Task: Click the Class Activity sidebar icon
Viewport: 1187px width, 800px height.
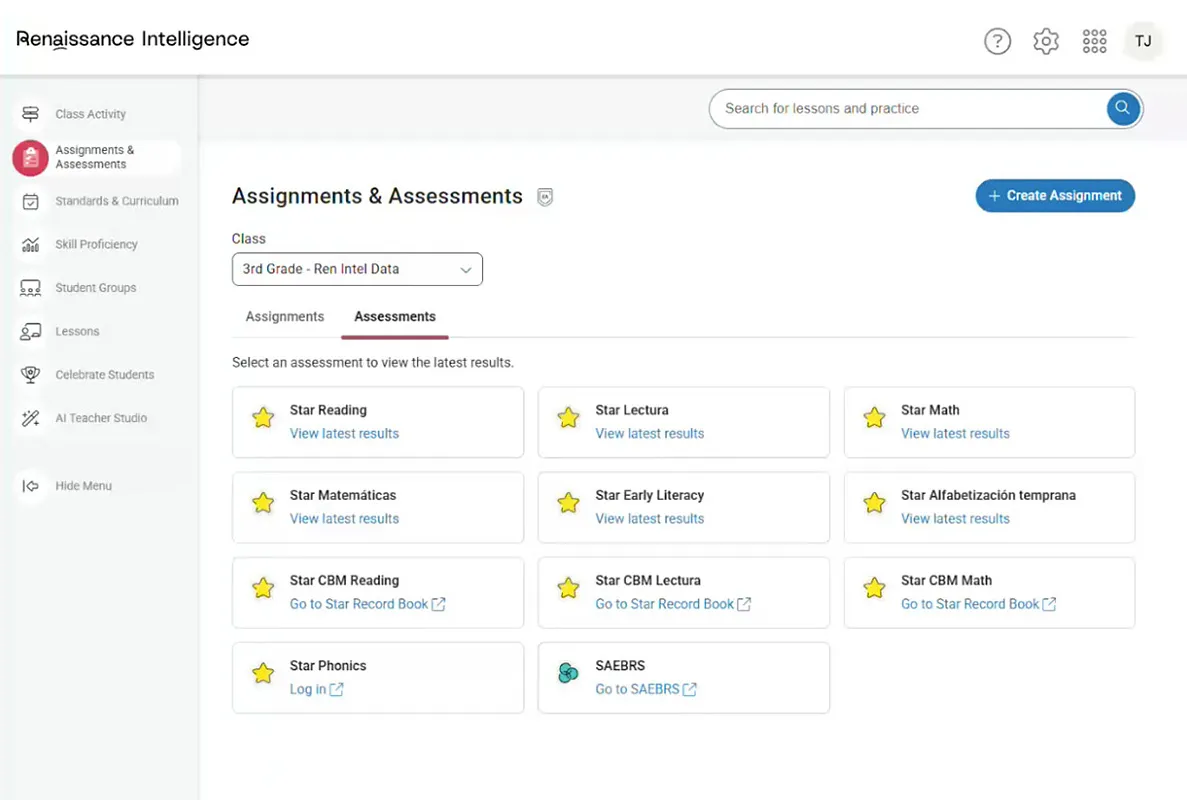Action: click(30, 114)
